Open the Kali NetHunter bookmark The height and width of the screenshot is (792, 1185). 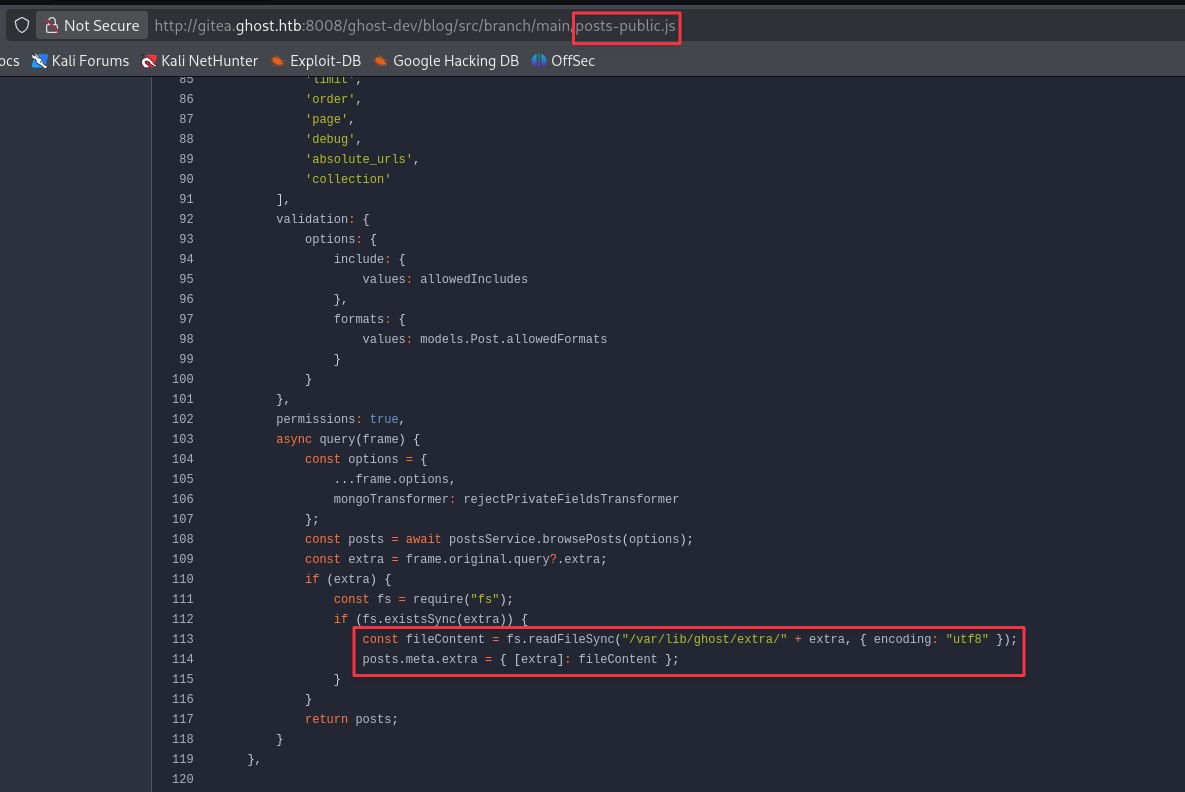coord(200,61)
